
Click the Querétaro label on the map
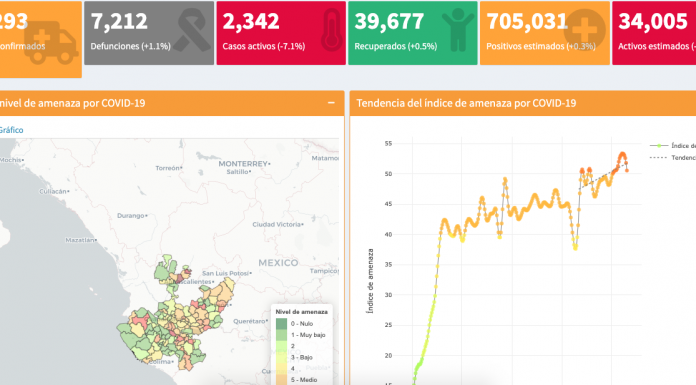pos(249,321)
